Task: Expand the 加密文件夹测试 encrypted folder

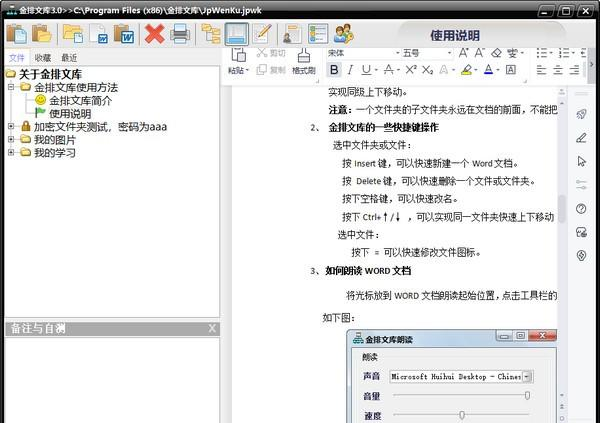Action: [x=11, y=126]
